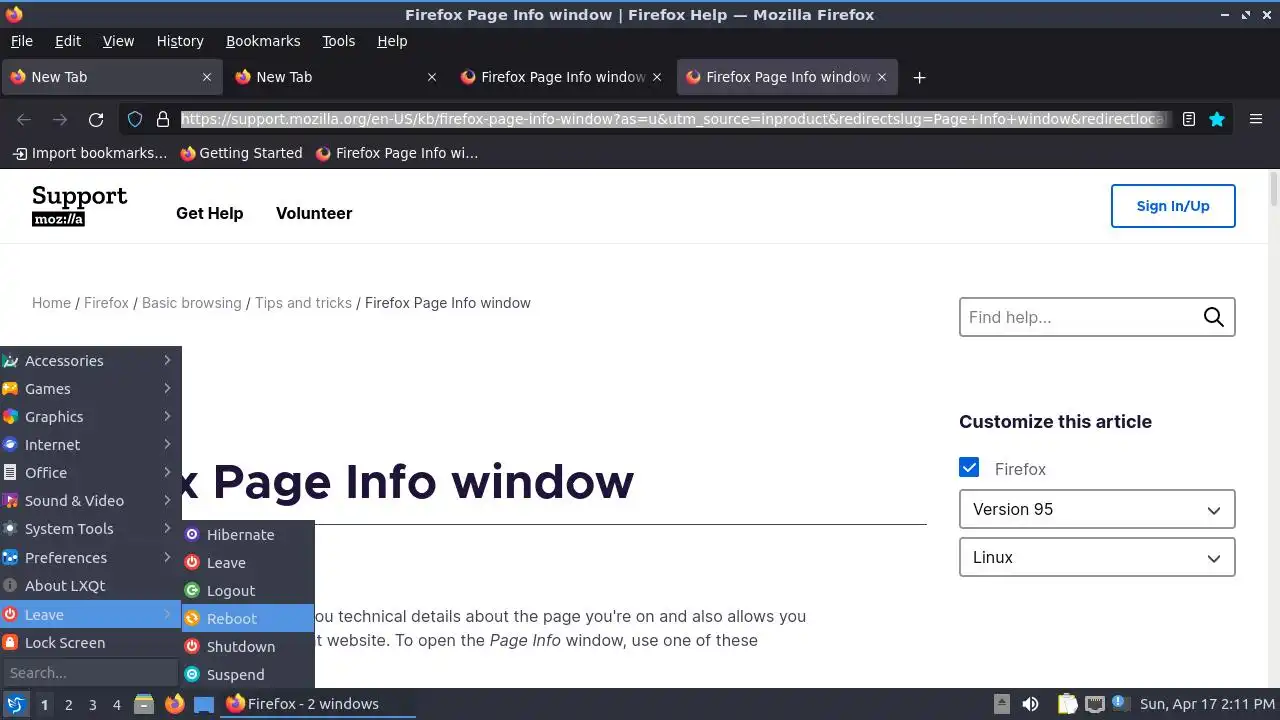Open a new tab with plus button
The image size is (1280, 720).
tap(919, 77)
